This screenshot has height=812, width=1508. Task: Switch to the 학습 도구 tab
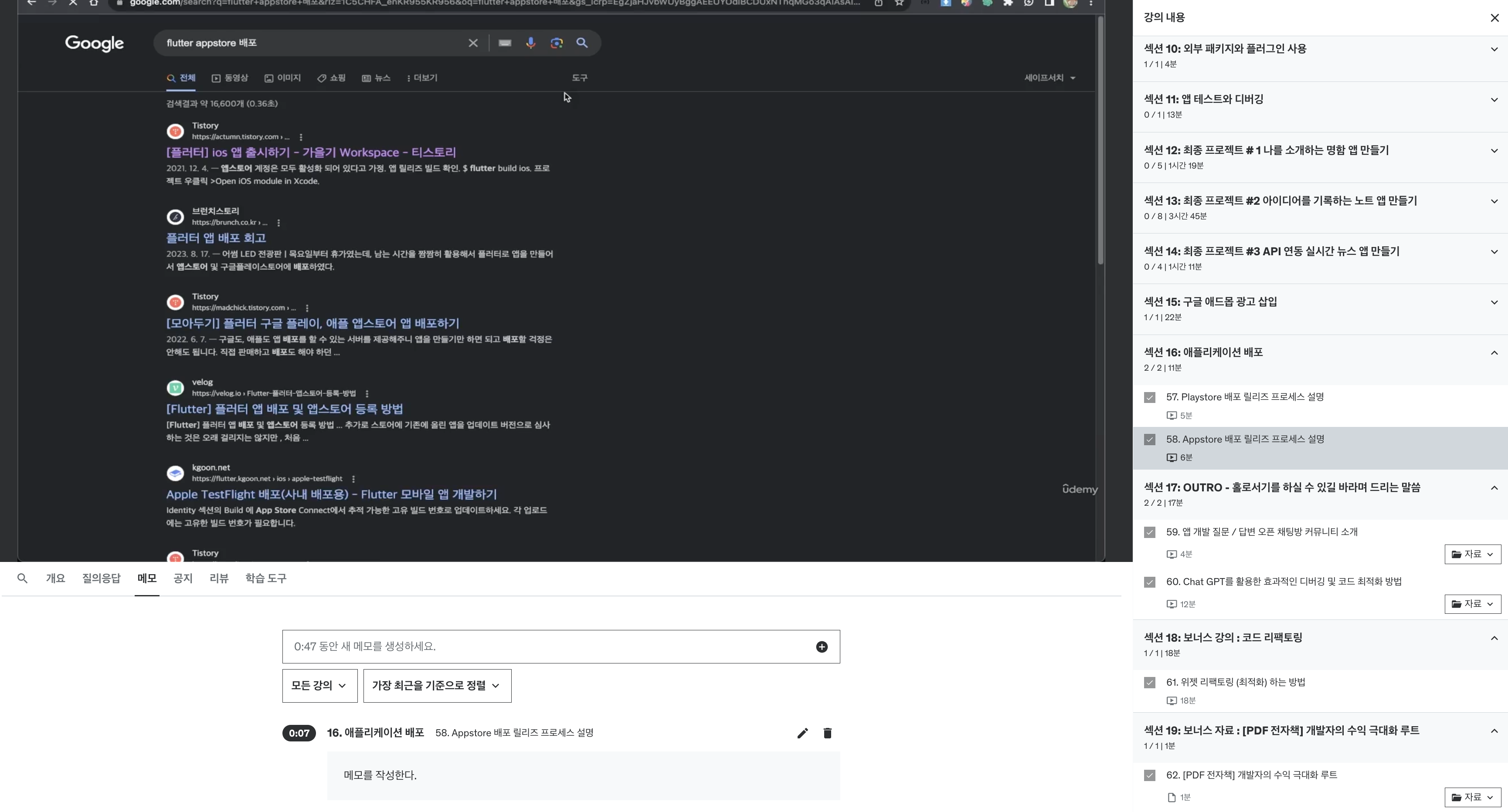coord(266,579)
